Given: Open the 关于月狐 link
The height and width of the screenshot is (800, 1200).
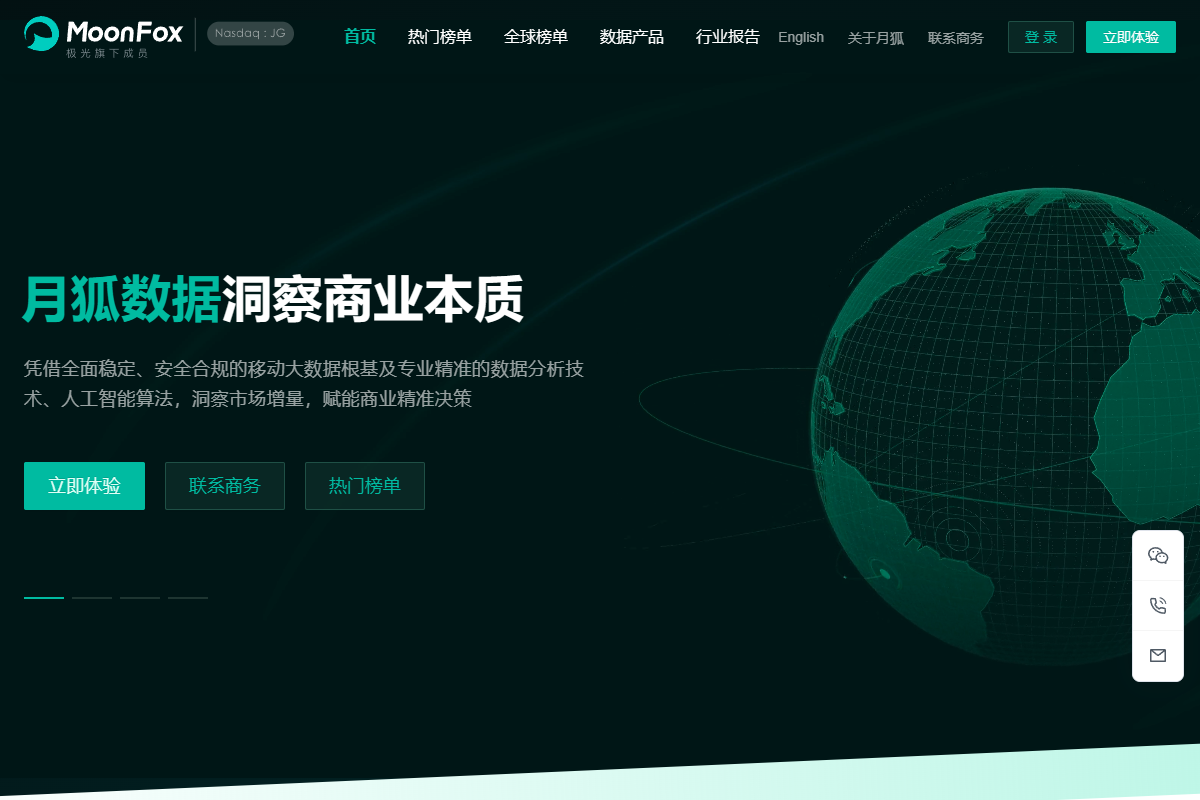Looking at the screenshot, I should pyautogui.click(x=876, y=38).
